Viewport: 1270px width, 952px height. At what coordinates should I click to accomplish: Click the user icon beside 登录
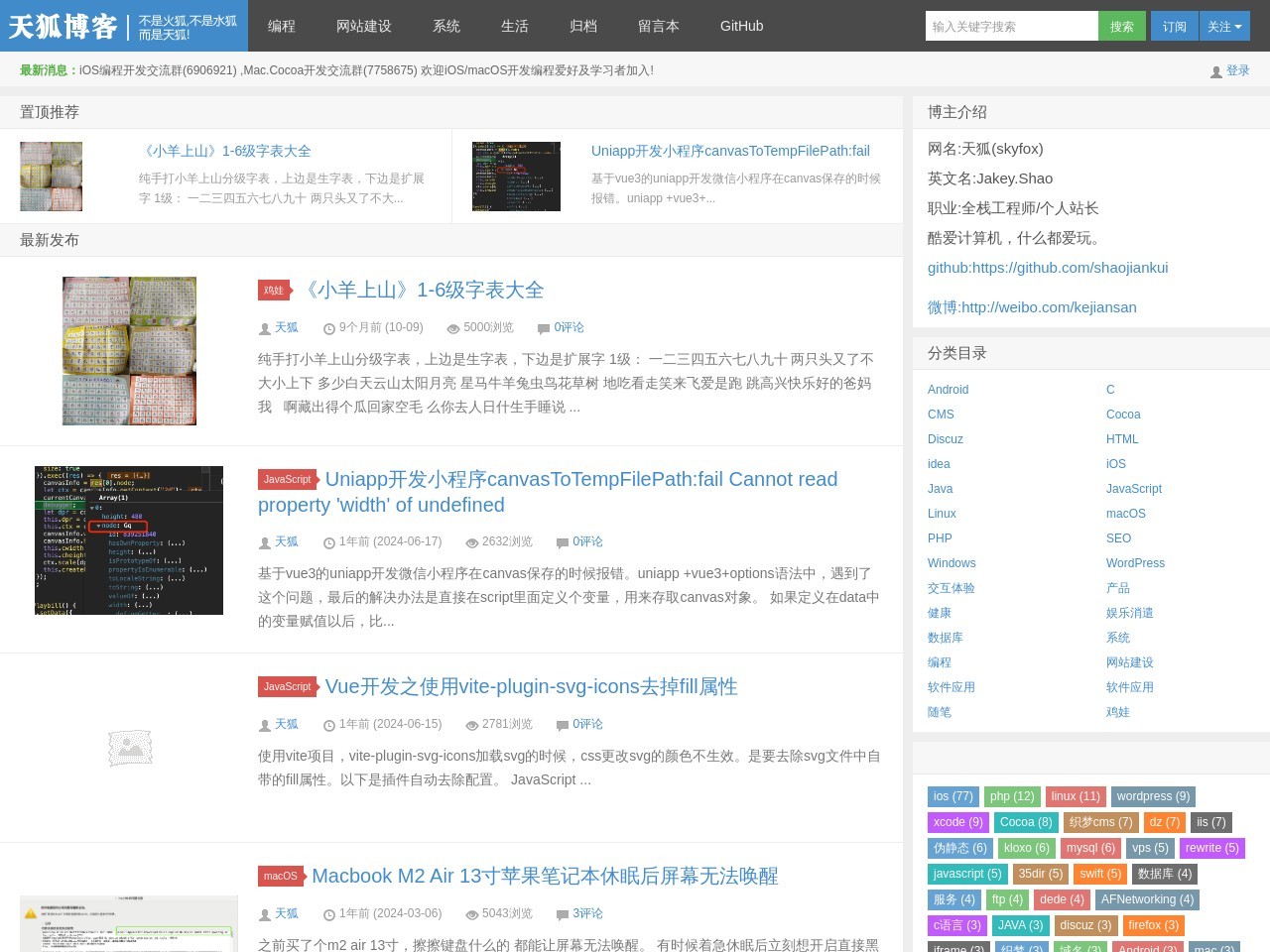click(1216, 71)
